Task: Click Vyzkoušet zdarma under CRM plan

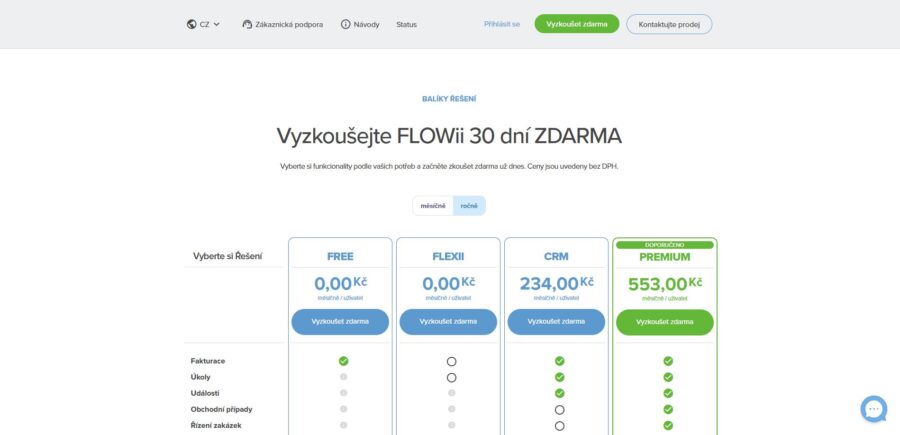Action: pyautogui.click(x=556, y=322)
